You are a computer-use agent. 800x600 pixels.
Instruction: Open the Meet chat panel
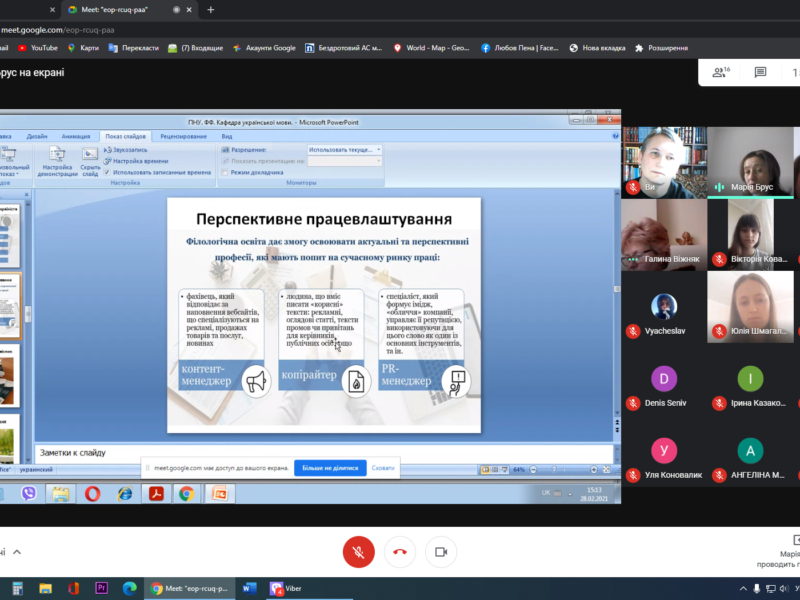click(760, 72)
